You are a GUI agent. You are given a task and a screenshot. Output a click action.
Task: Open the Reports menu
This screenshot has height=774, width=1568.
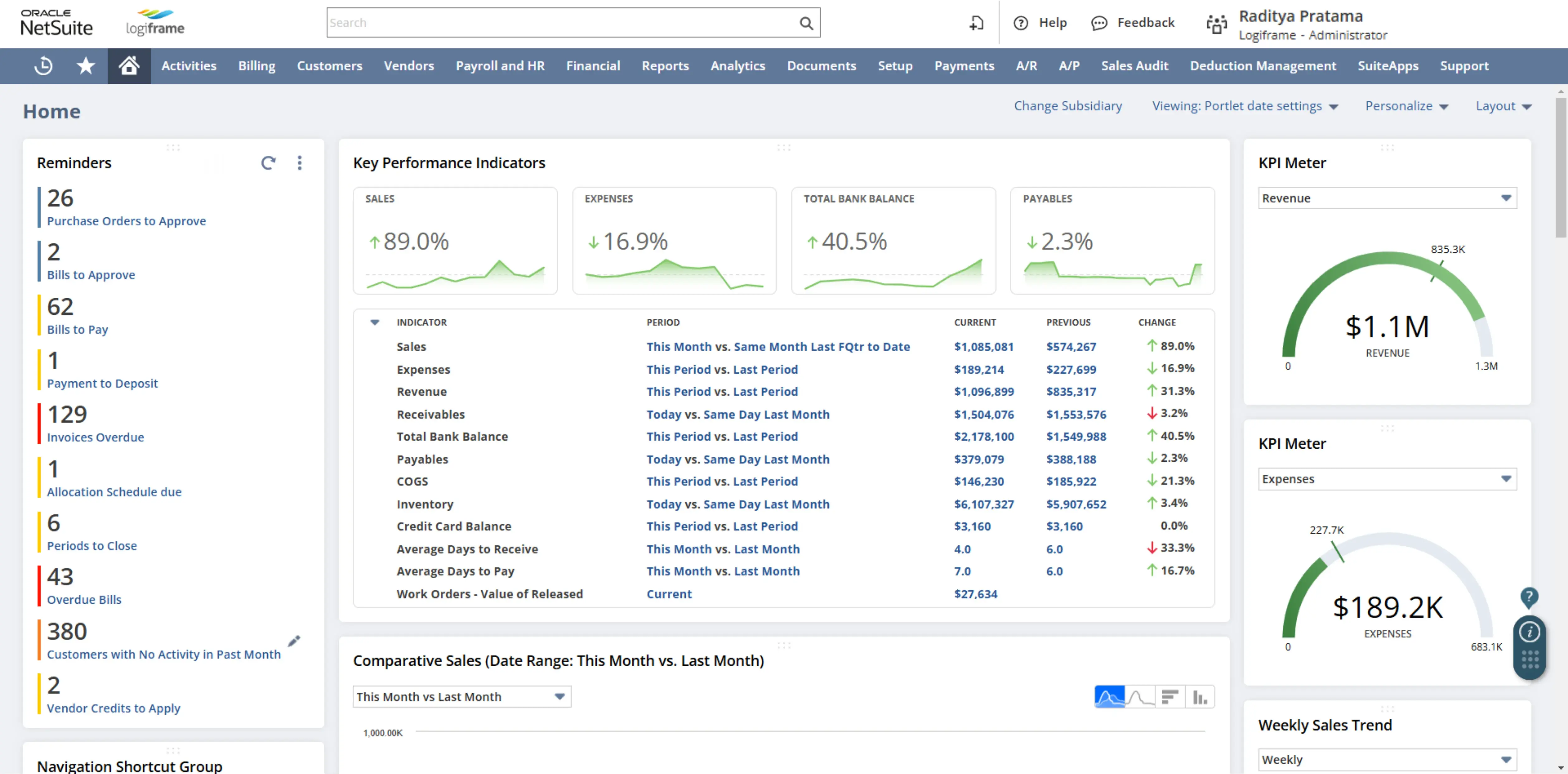[665, 66]
